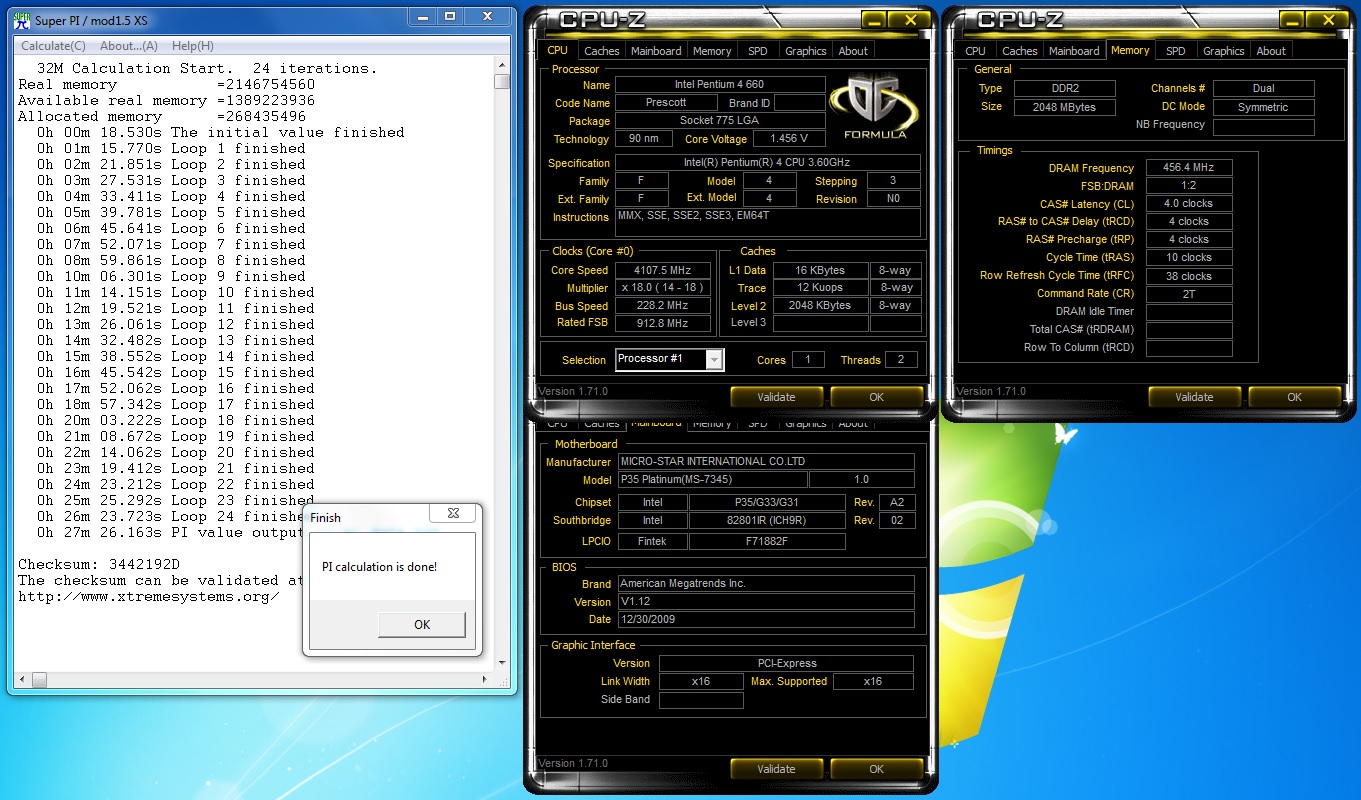
Task: Click the Southbridge 82801IR (ICH9R) field
Action: [767, 520]
